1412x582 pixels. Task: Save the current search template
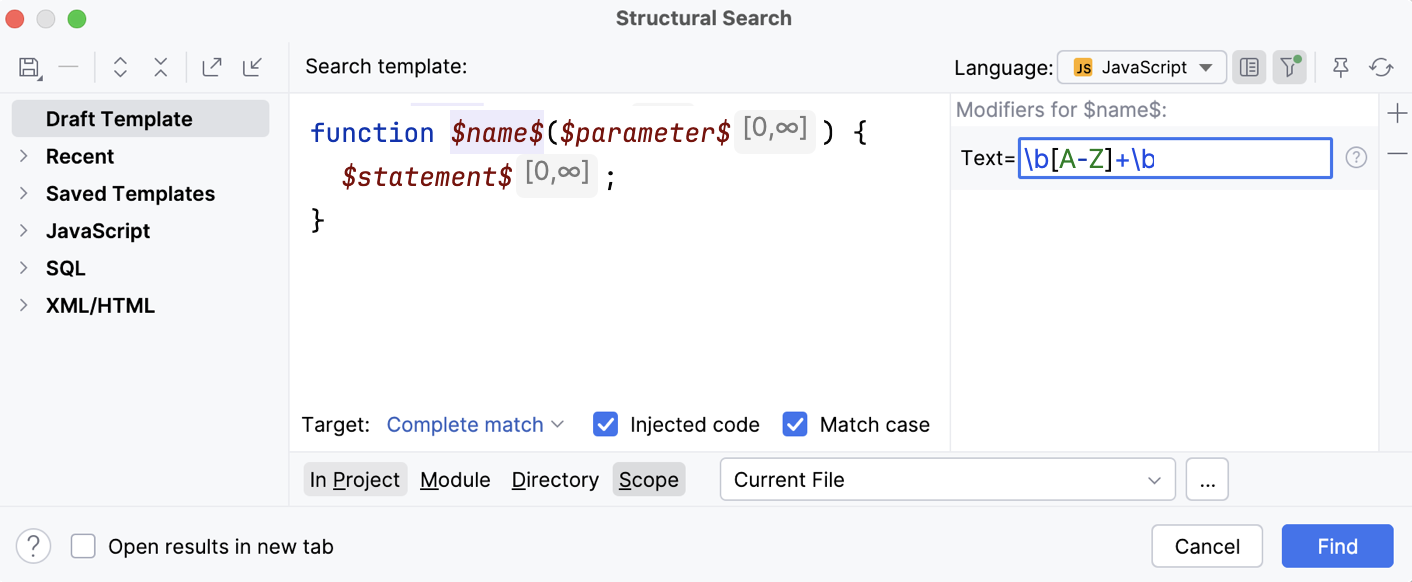(x=29, y=67)
